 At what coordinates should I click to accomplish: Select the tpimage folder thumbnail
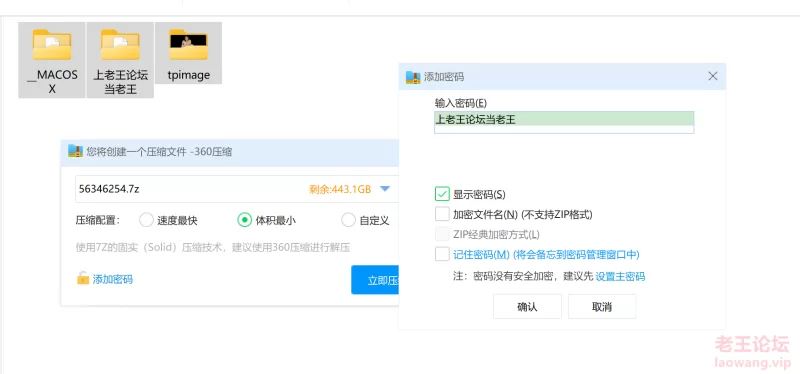(x=188, y=44)
